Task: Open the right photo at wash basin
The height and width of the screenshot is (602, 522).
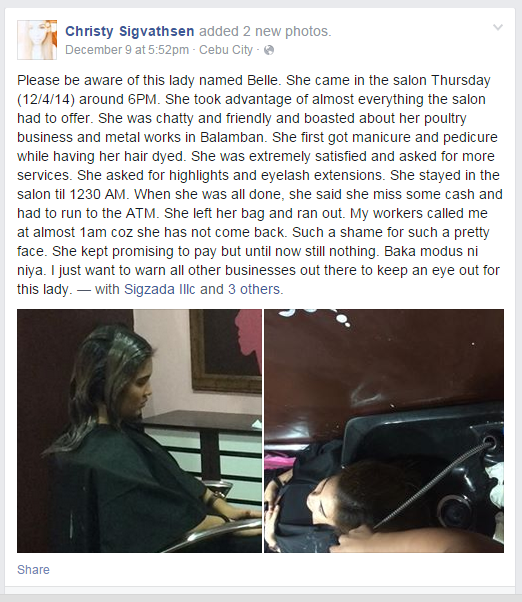Action: coord(384,431)
